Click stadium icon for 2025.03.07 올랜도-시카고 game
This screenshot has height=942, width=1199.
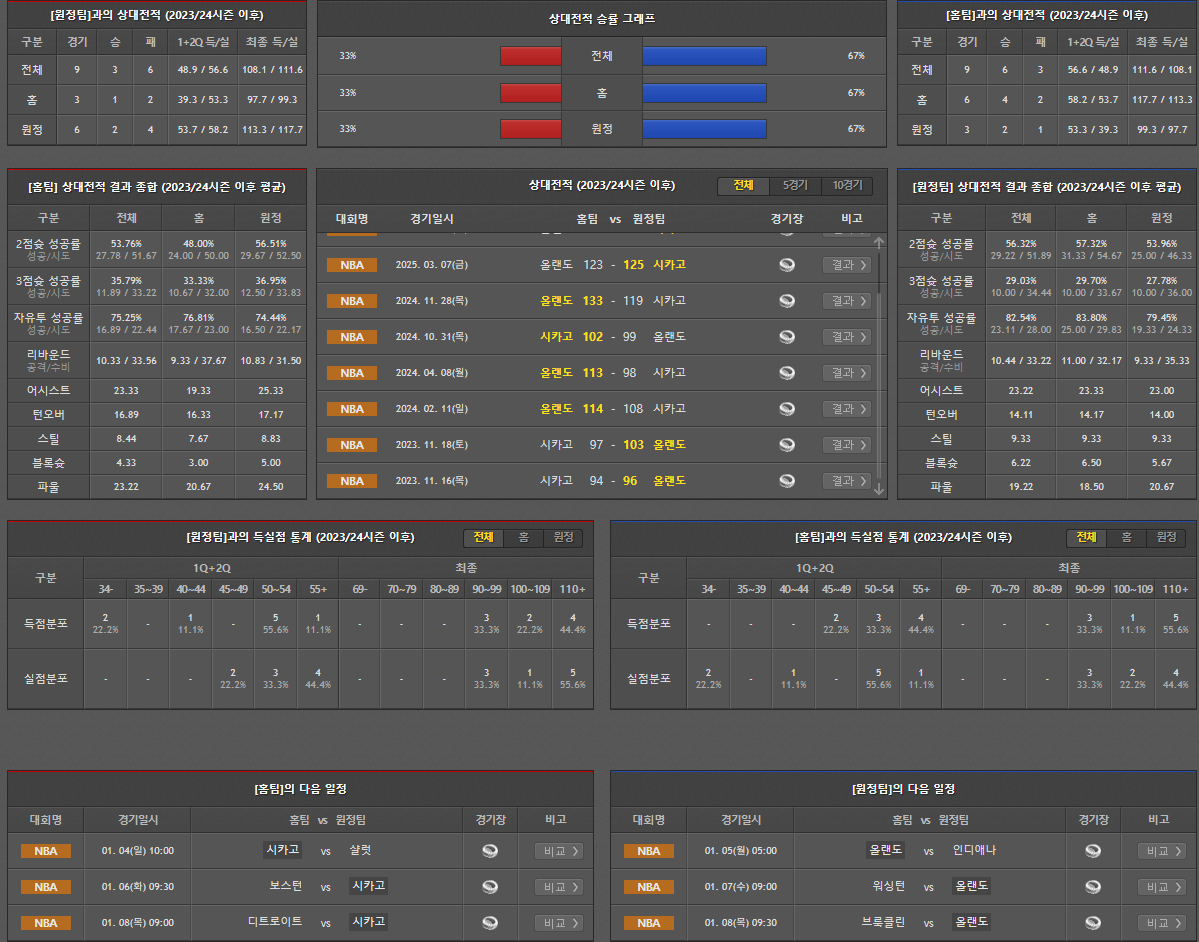(787, 265)
